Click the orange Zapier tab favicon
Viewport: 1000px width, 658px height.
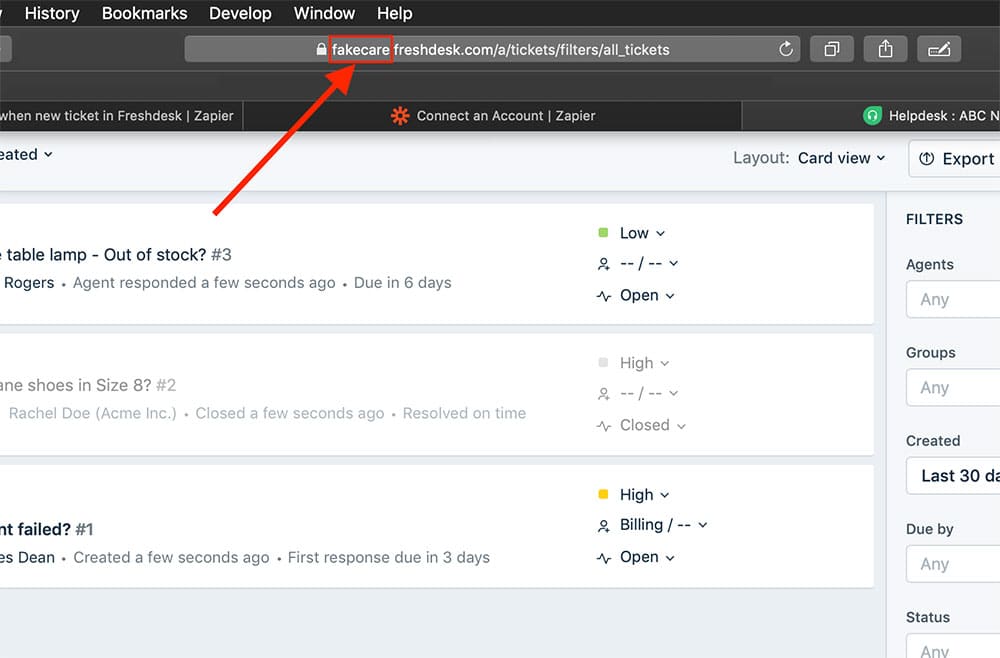(400, 116)
